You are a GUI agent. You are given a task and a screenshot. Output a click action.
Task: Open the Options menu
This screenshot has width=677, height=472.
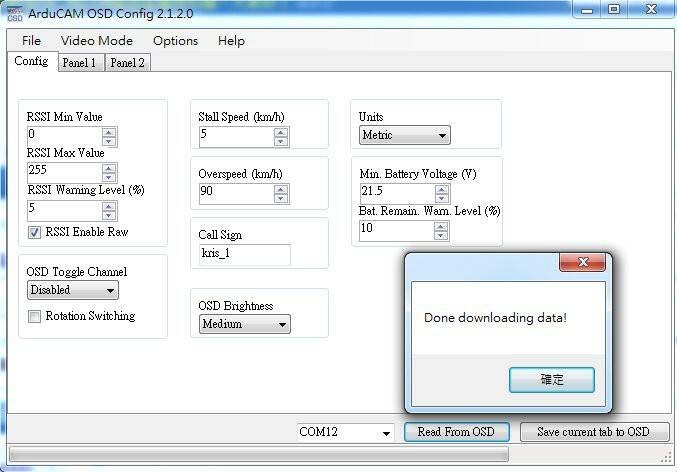[x=175, y=41]
